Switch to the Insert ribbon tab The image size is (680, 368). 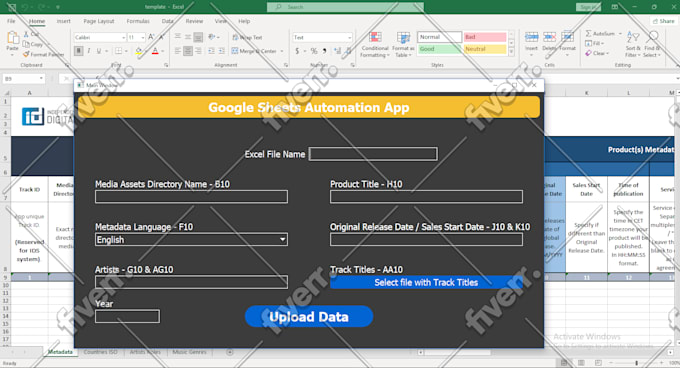63,21
